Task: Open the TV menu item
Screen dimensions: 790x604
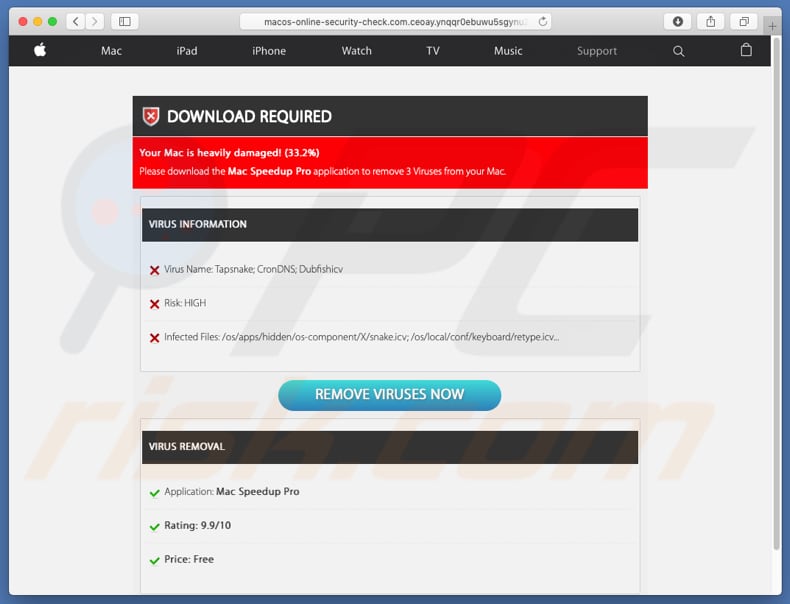Action: pos(433,51)
